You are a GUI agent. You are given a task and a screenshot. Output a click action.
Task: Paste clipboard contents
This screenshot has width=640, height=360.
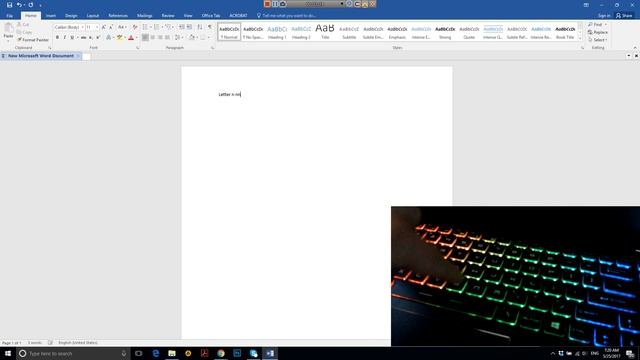click(8, 32)
